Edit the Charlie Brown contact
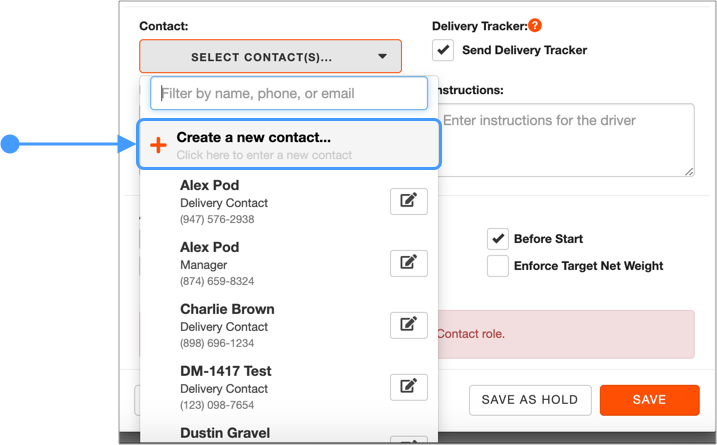The height and width of the screenshot is (445, 717). click(x=409, y=325)
